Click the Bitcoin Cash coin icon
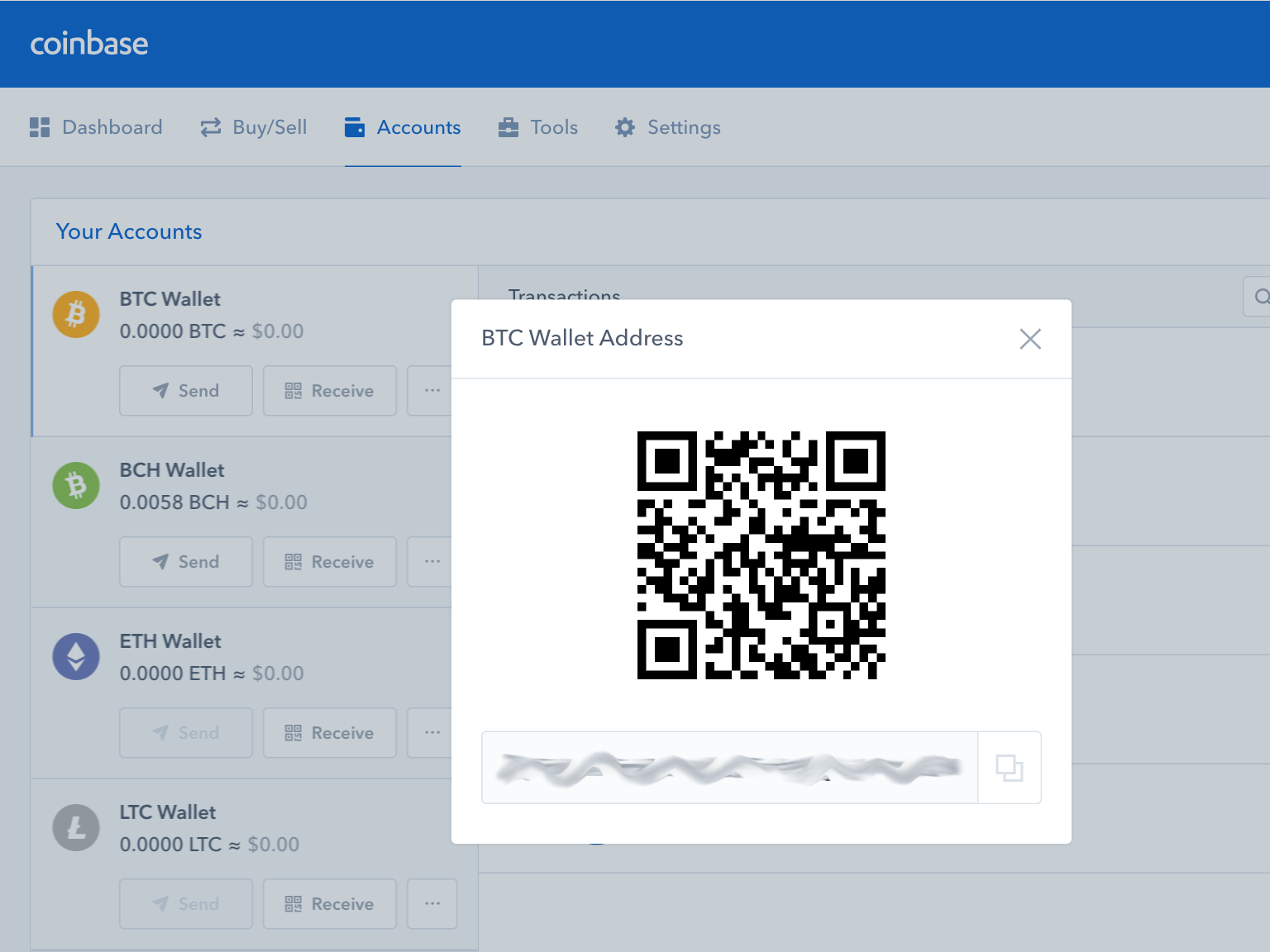1270x952 pixels. [x=76, y=486]
